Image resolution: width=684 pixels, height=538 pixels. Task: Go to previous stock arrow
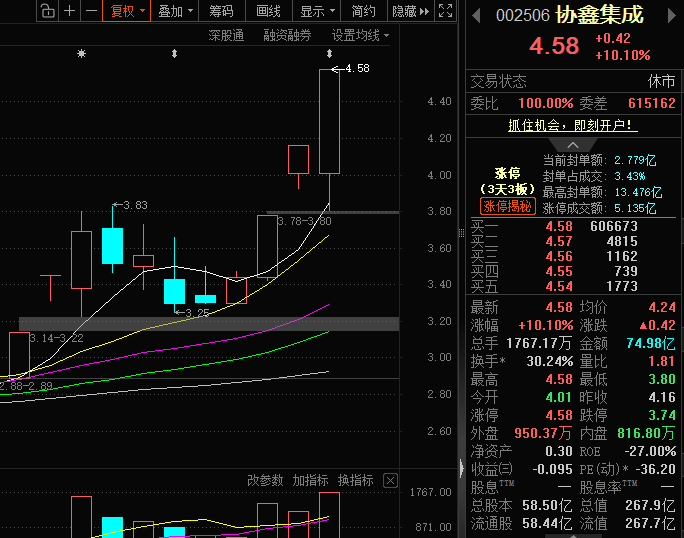pos(476,16)
